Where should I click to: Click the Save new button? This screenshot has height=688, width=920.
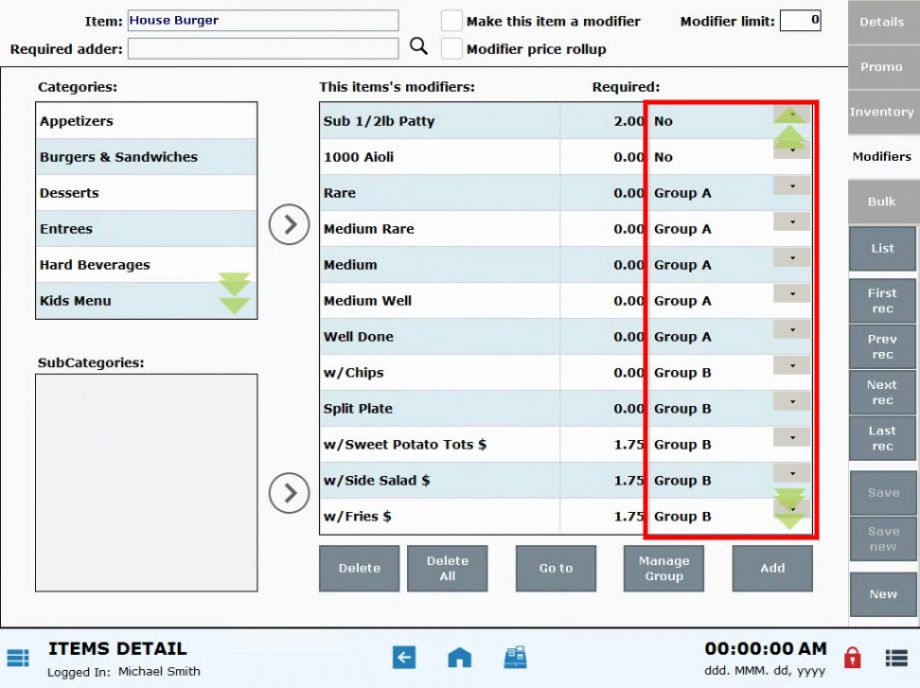883,538
